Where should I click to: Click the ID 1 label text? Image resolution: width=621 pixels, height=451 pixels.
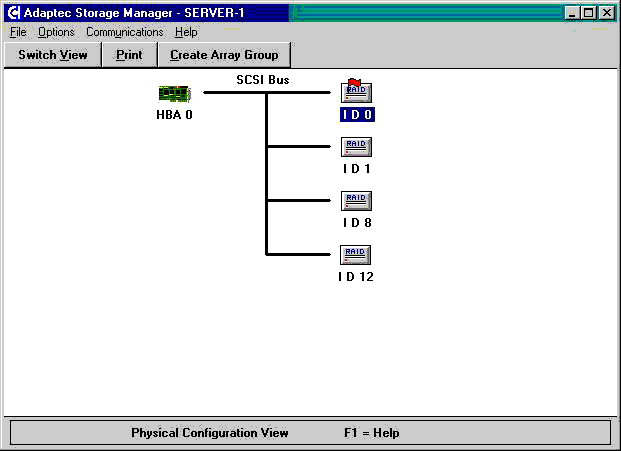click(x=356, y=169)
